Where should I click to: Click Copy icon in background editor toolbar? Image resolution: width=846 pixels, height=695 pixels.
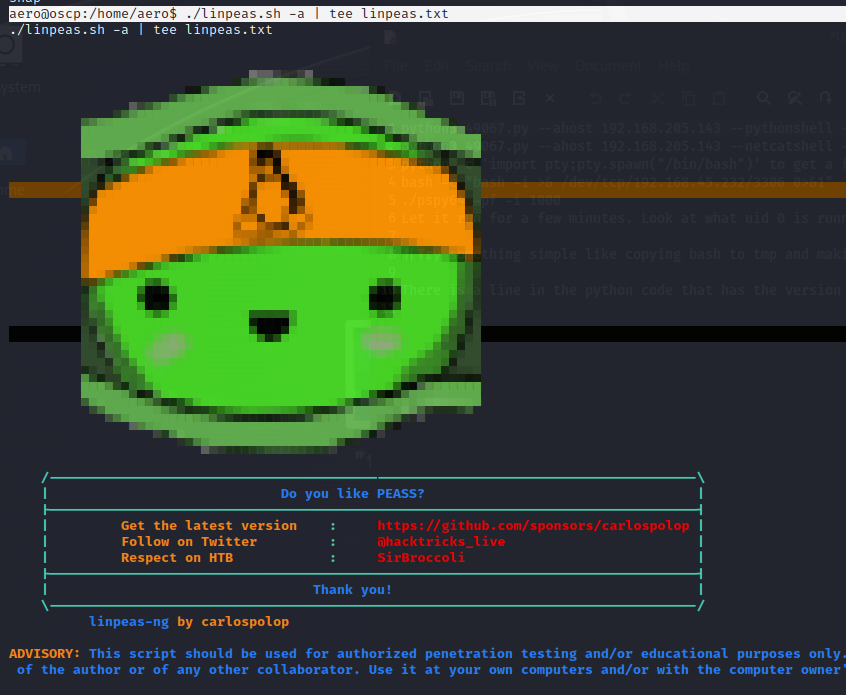[688, 98]
